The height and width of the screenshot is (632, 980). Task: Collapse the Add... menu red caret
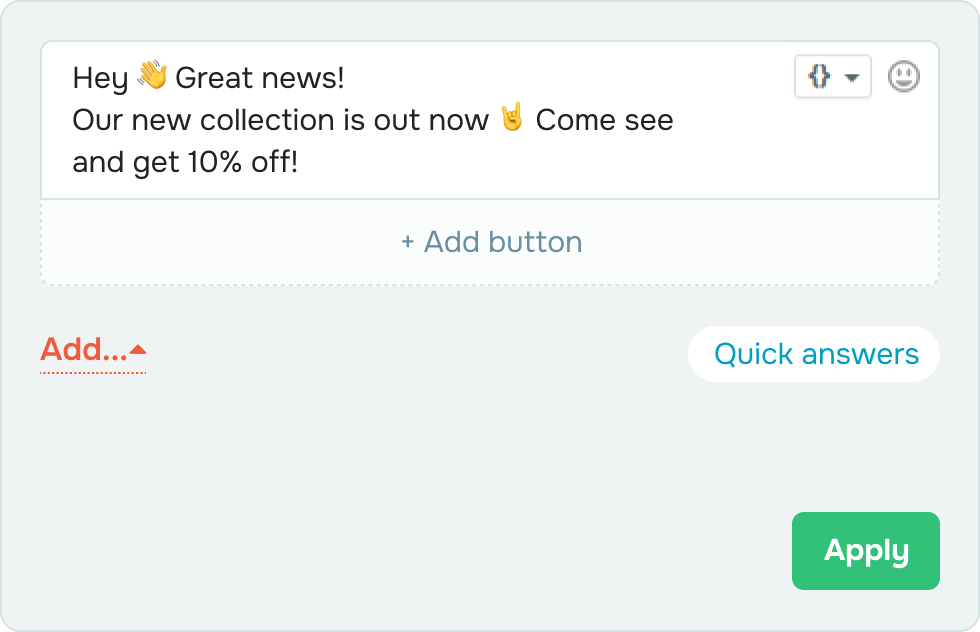click(138, 350)
